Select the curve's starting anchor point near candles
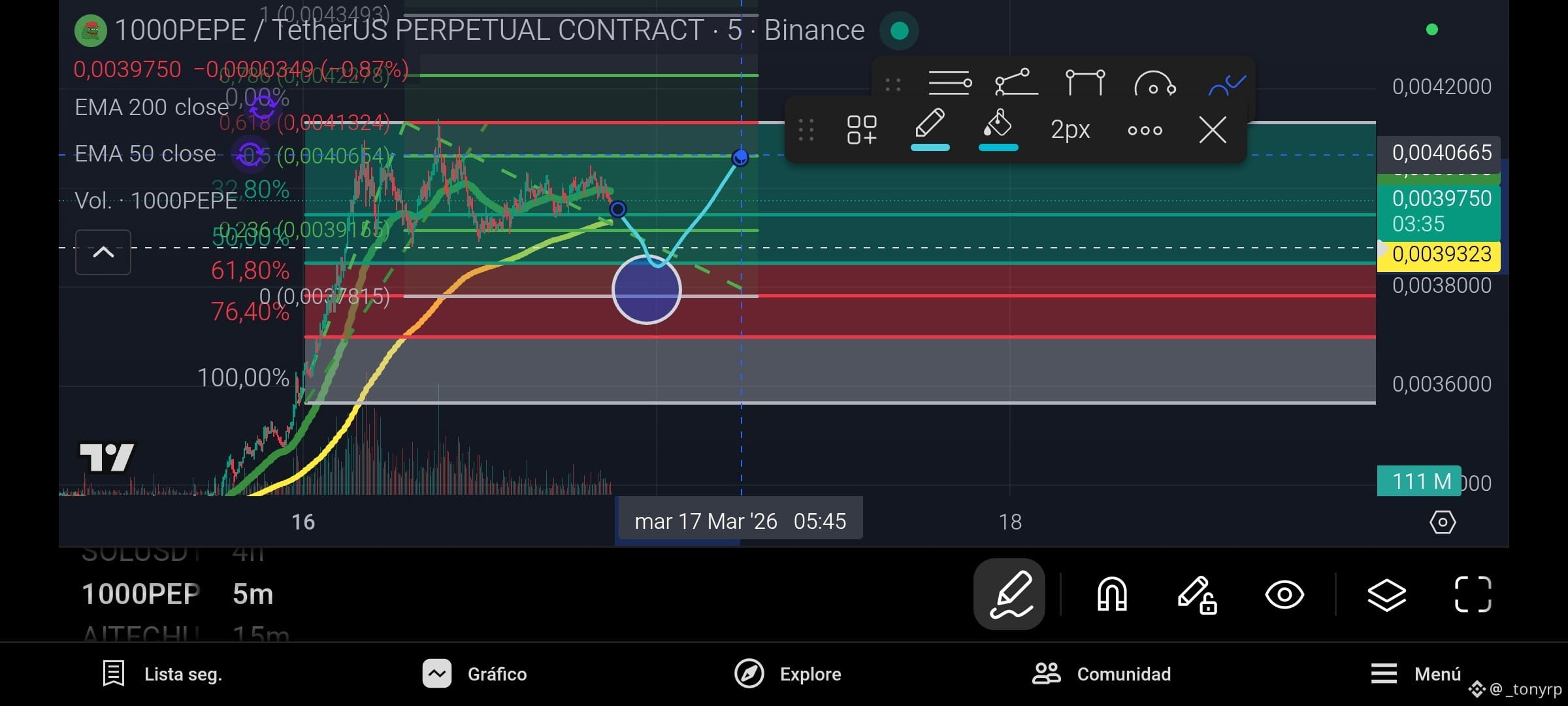This screenshot has height=706, width=1568. coord(617,209)
